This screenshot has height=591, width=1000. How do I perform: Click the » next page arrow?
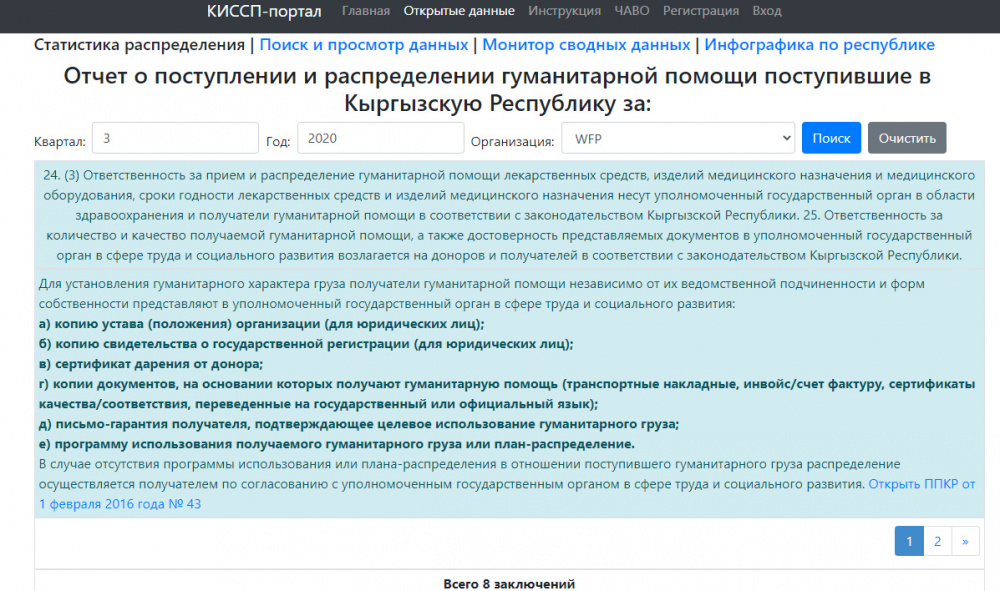tap(965, 541)
